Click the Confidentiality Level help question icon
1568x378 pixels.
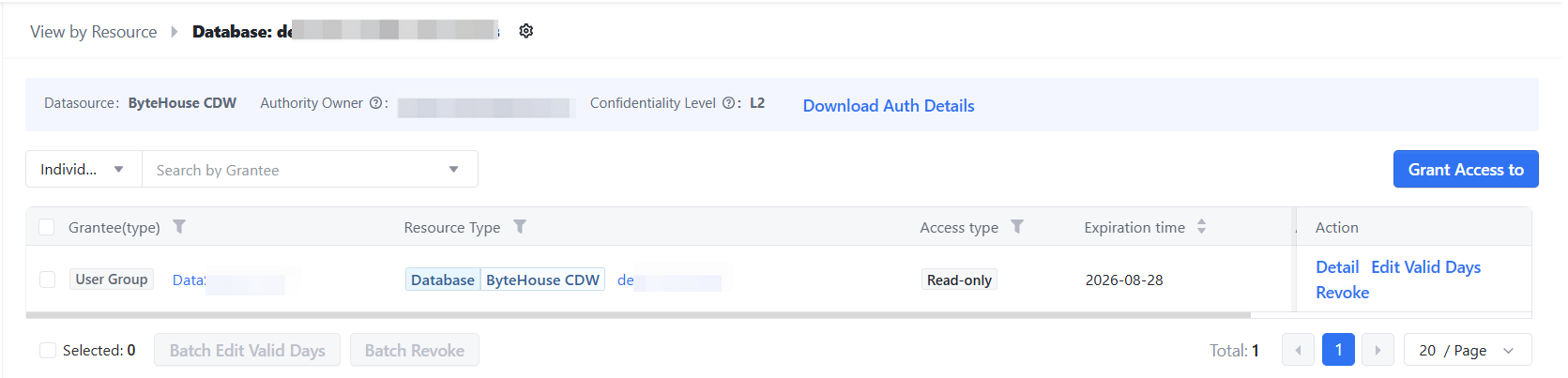pos(728,103)
